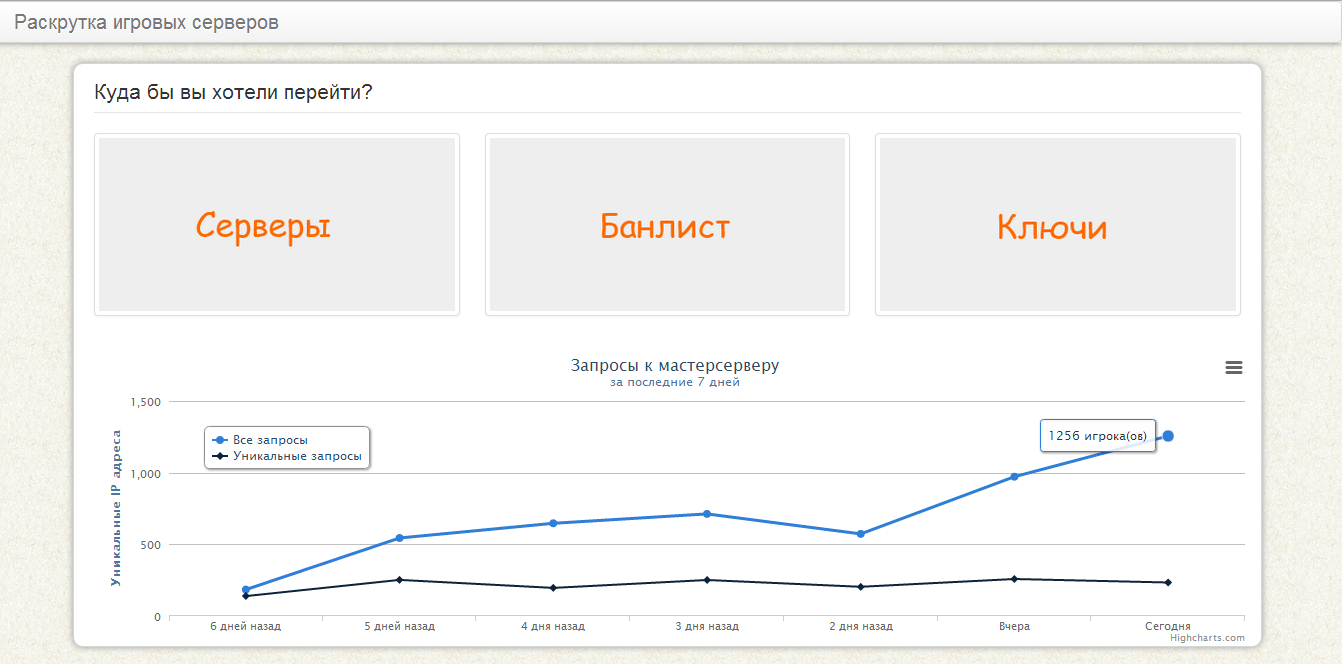Click the Раскрутка игровых серверов header title

(x=147, y=22)
